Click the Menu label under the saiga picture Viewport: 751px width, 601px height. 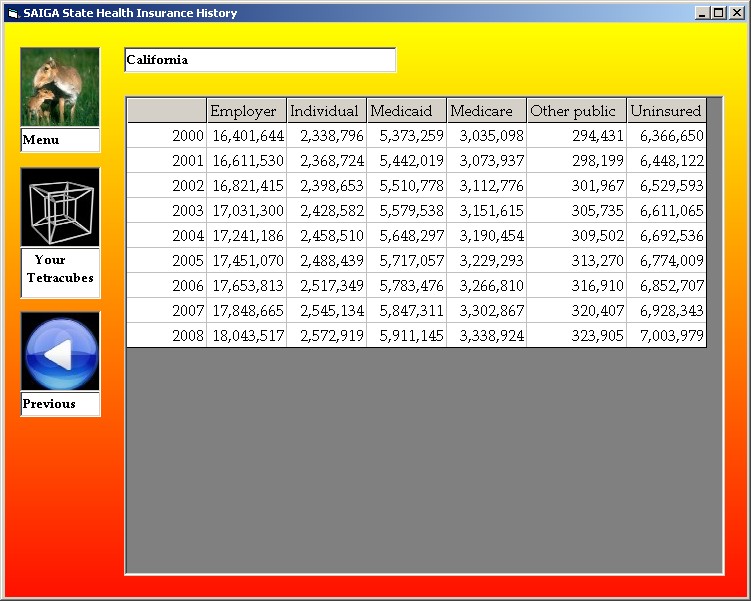(60, 140)
